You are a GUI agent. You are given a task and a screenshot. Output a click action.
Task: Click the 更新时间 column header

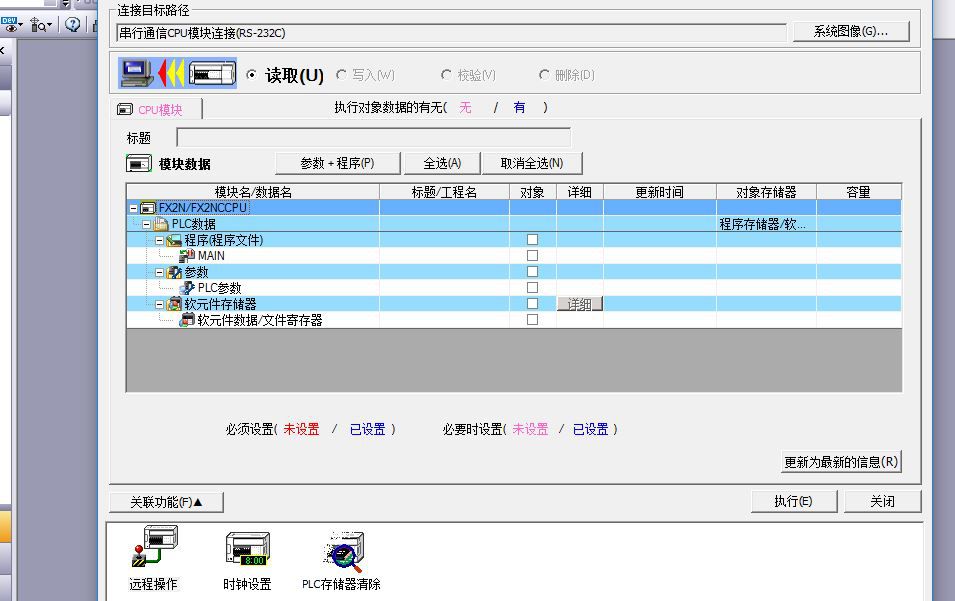pos(660,192)
